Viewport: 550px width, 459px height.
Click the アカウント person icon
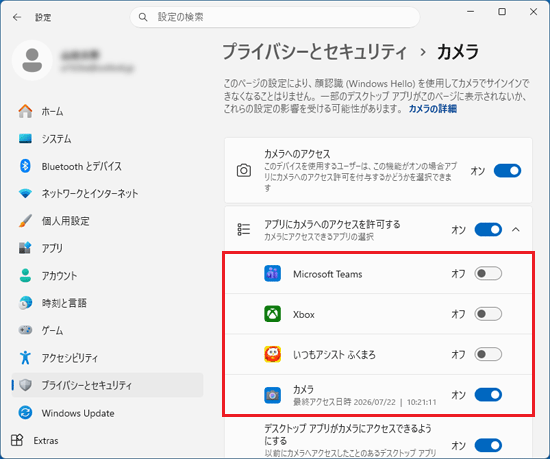pos(25,275)
